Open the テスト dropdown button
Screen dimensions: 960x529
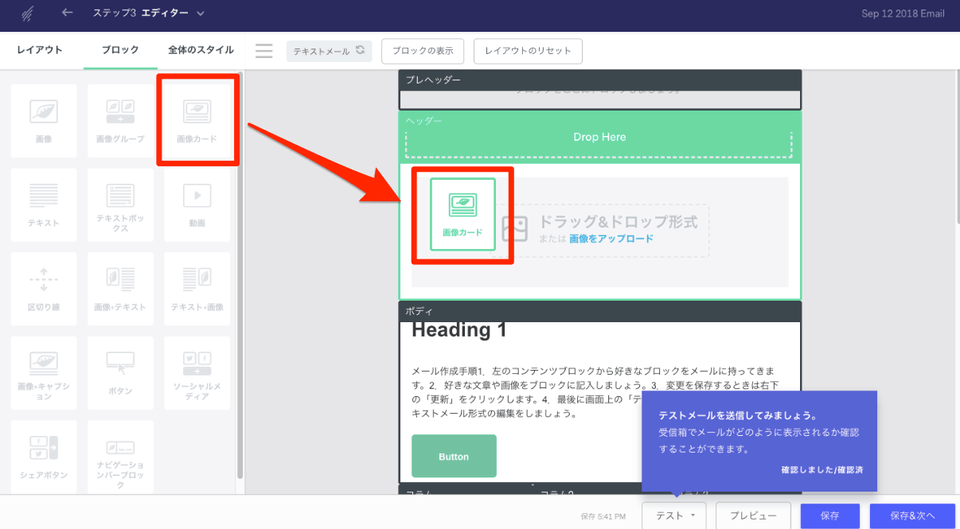tap(674, 516)
